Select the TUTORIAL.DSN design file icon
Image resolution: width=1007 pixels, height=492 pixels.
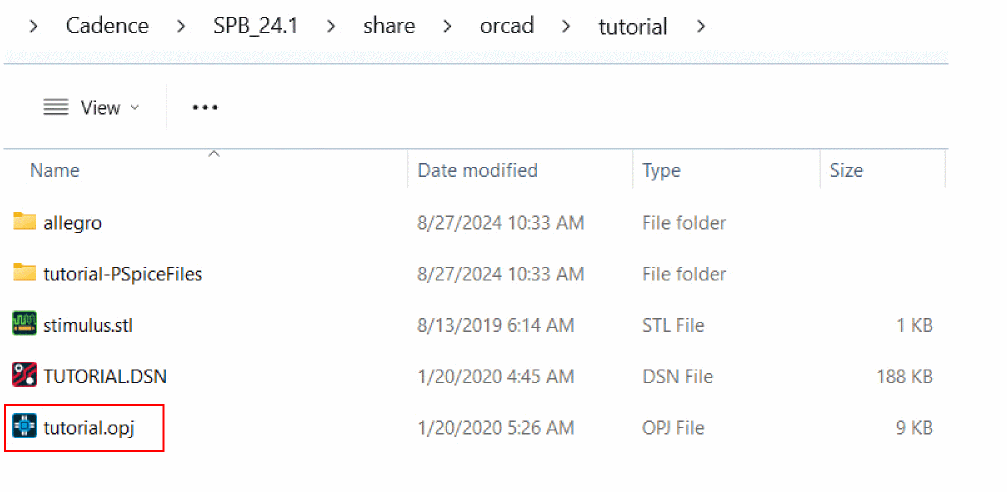click(x=24, y=376)
